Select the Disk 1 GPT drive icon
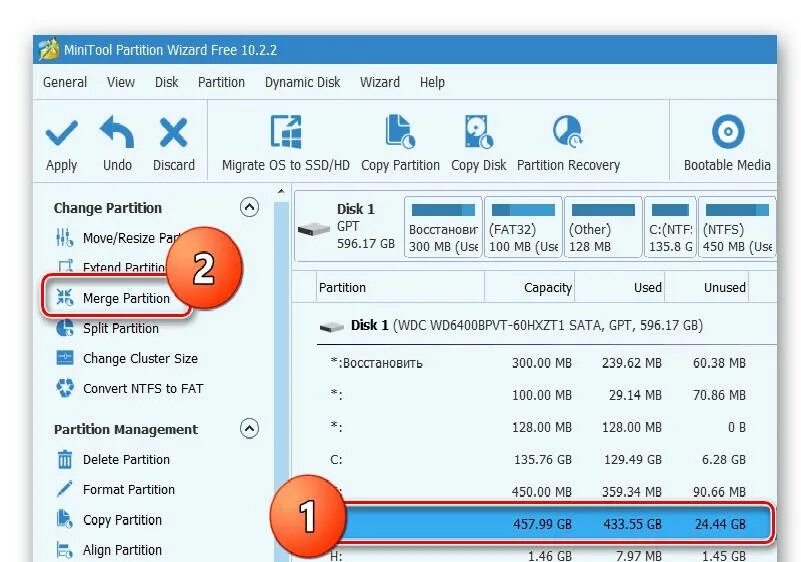 pos(314,229)
